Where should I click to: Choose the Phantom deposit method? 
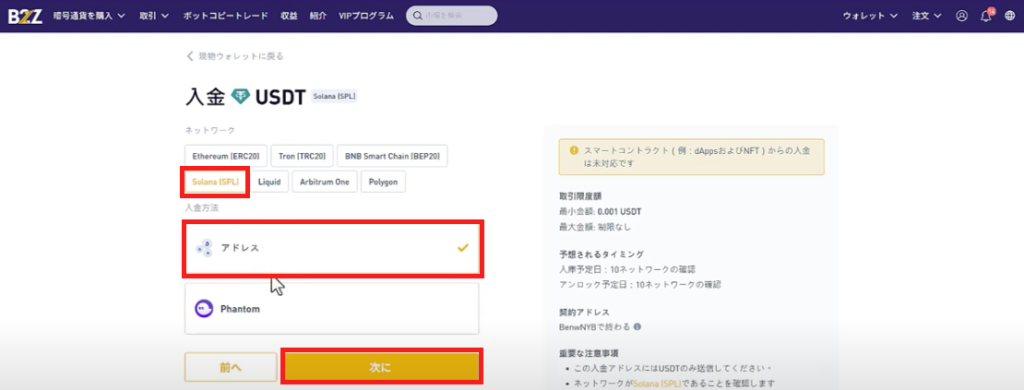point(332,308)
